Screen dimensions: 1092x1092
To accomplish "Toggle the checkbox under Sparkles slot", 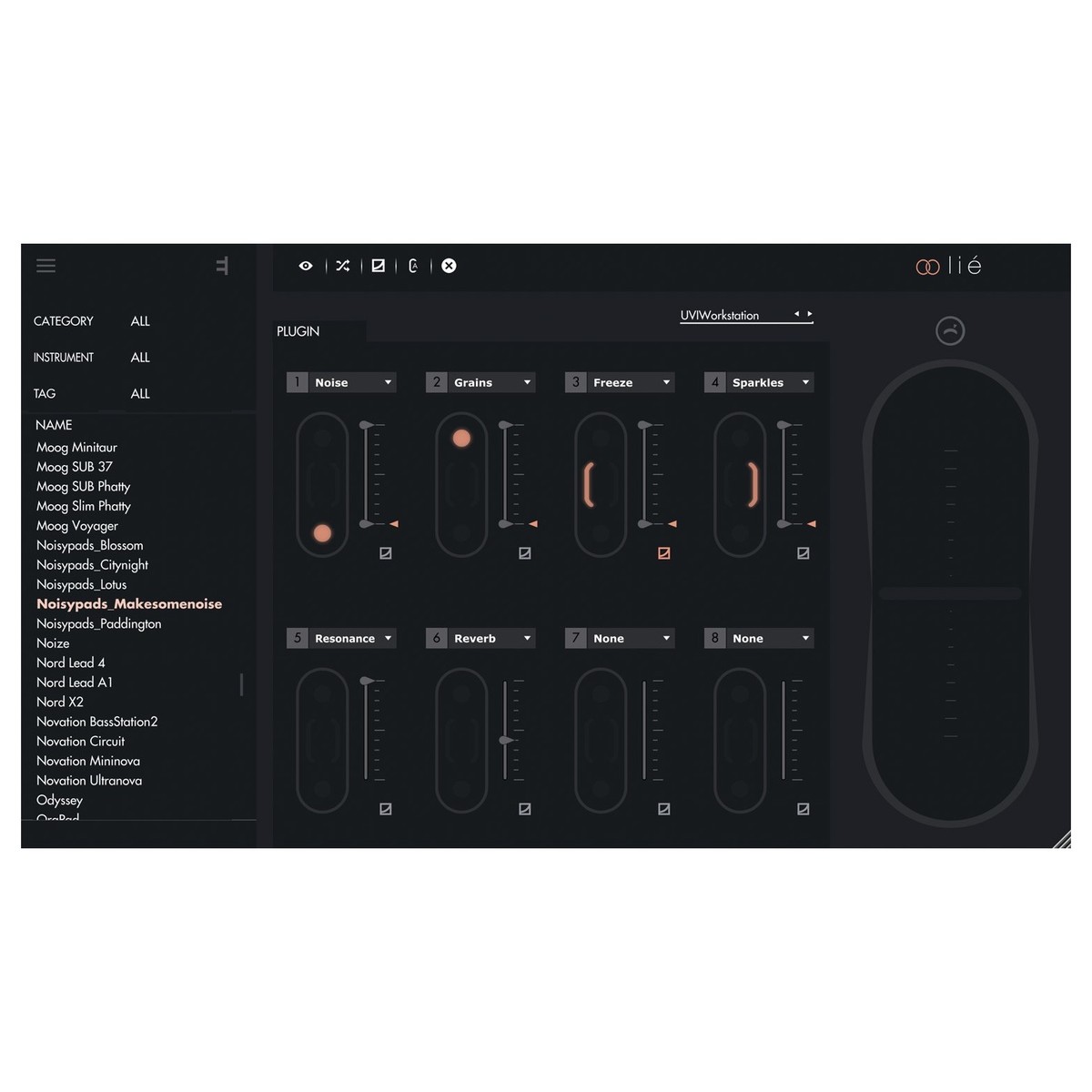I will 804,553.
